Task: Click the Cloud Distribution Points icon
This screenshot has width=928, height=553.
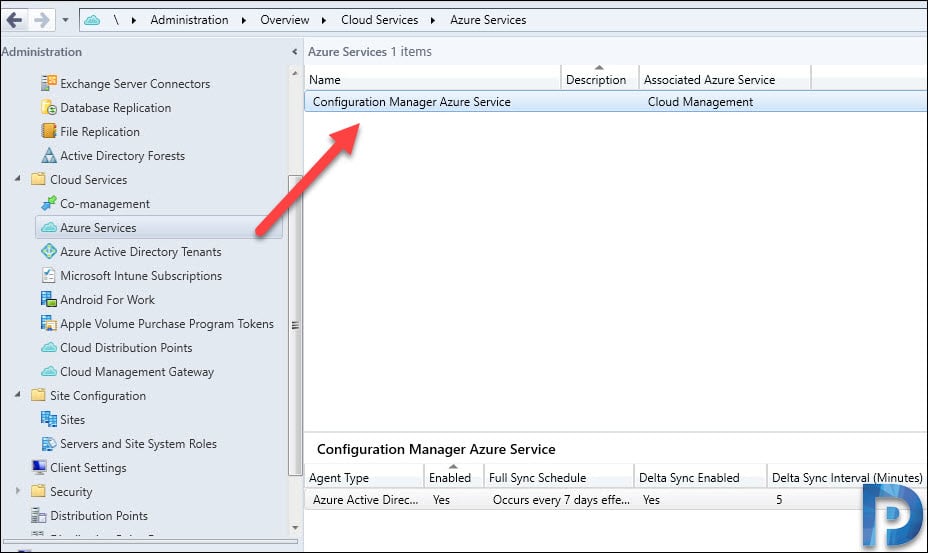Action: 49,348
